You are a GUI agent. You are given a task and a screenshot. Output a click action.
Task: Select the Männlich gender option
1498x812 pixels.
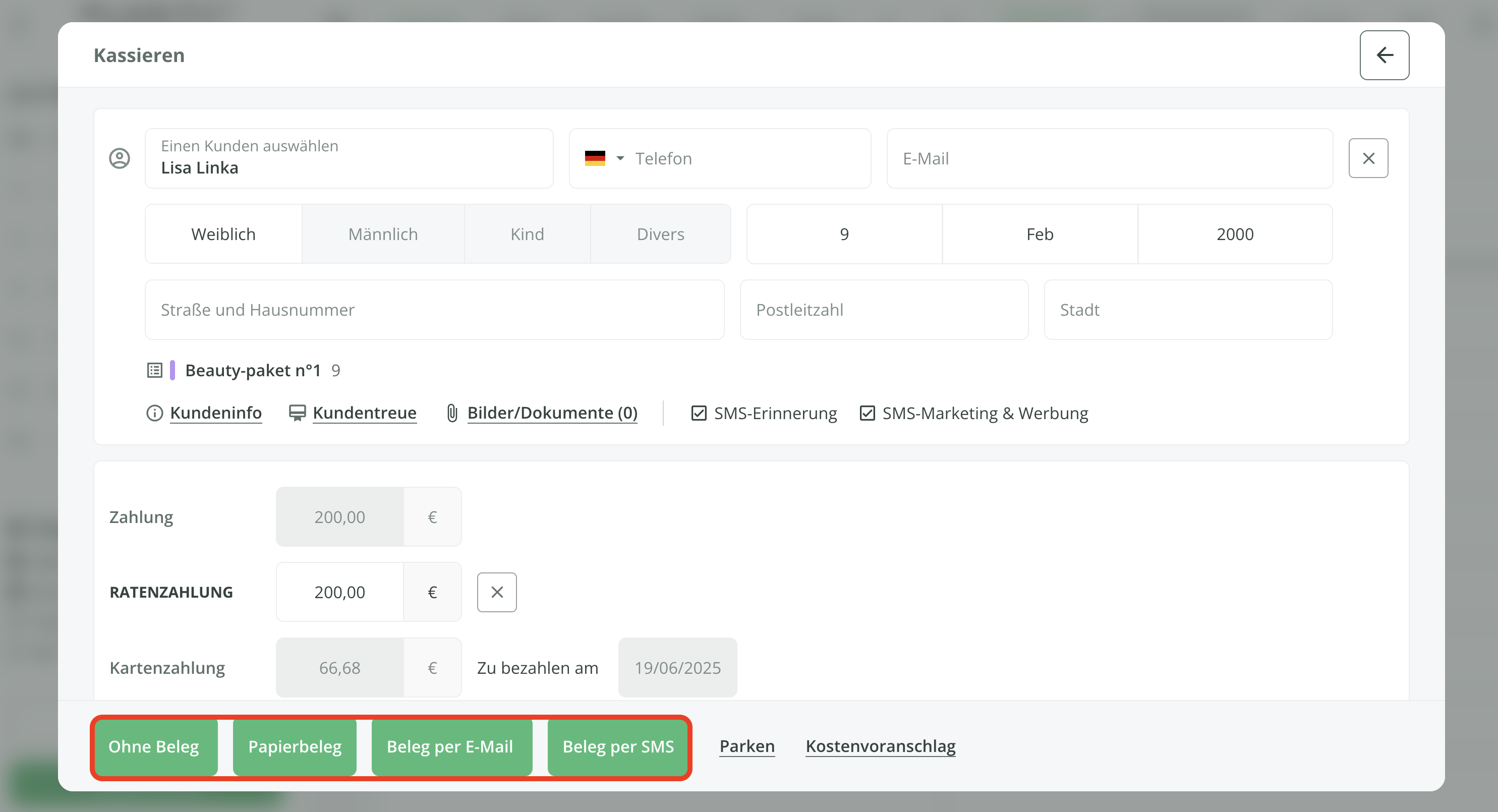click(383, 234)
